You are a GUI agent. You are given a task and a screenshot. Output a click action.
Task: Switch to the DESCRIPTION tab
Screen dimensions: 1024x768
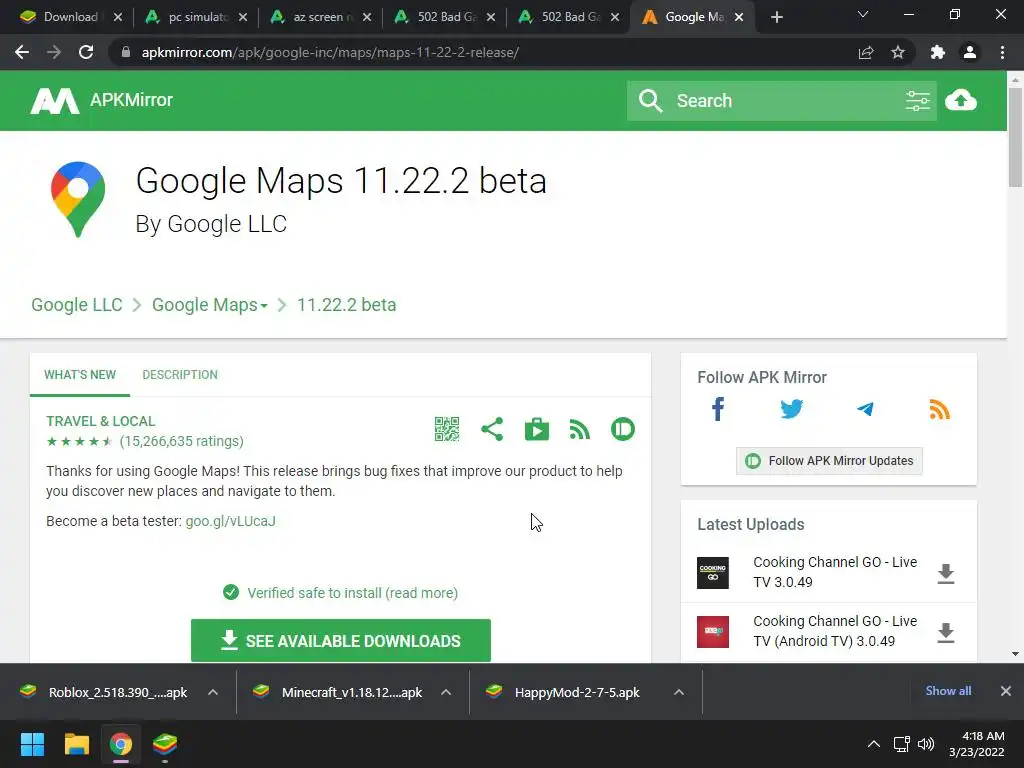180,375
